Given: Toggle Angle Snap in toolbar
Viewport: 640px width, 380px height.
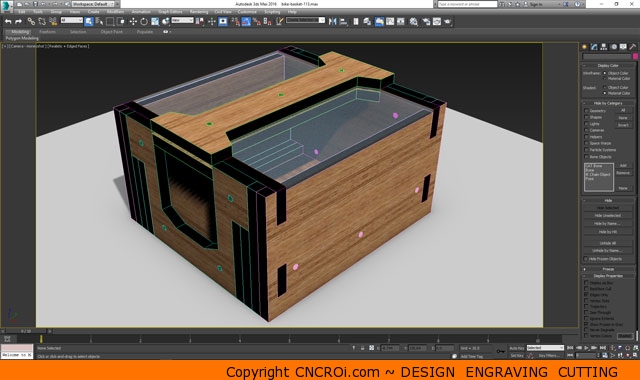Looking at the screenshot, I should pyautogui.click(x=246, y=22).
